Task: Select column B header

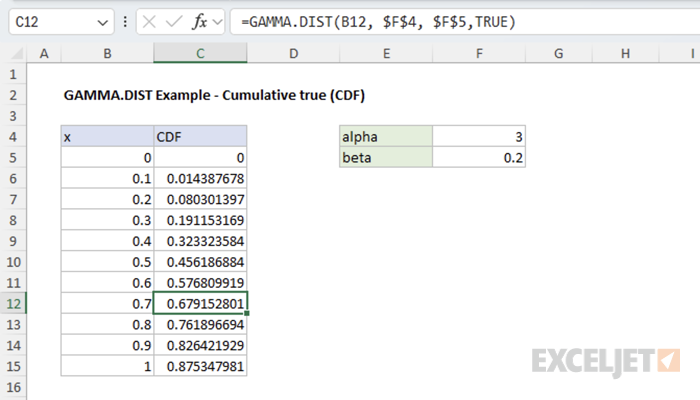Action: pos(108,54)
